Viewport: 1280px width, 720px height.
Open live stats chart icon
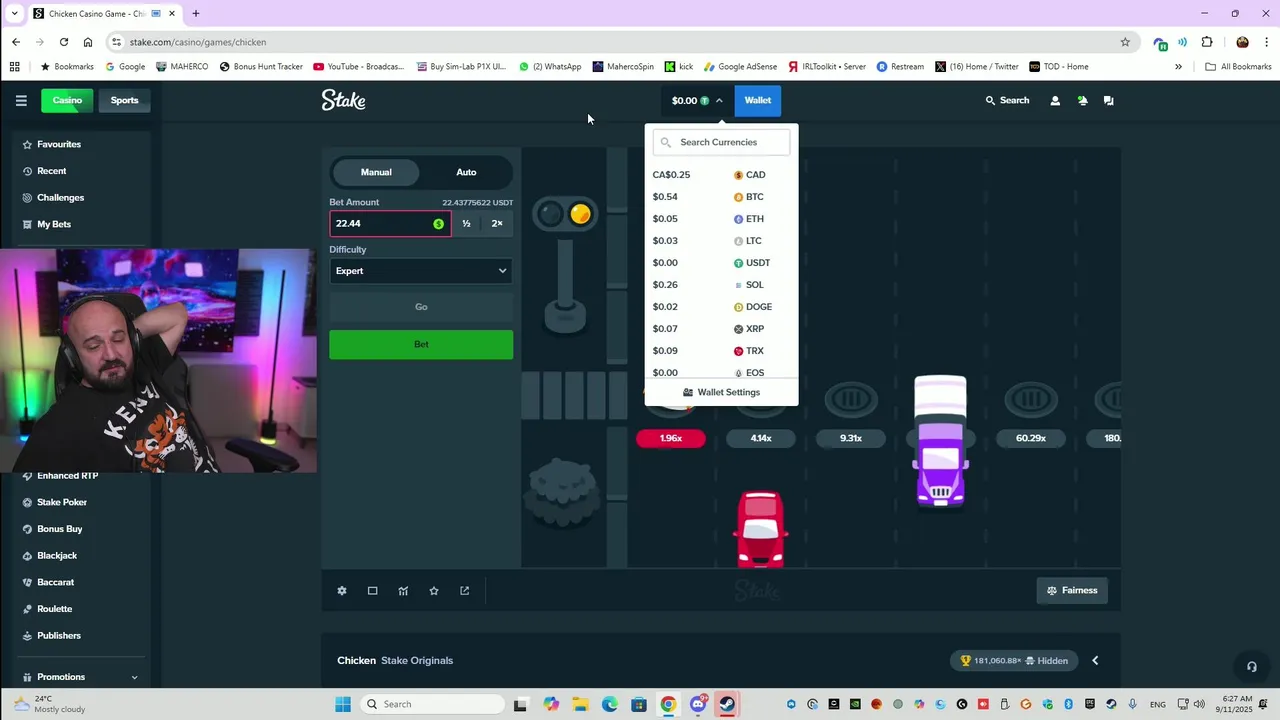pyautogui.click(x=403, y=591)
